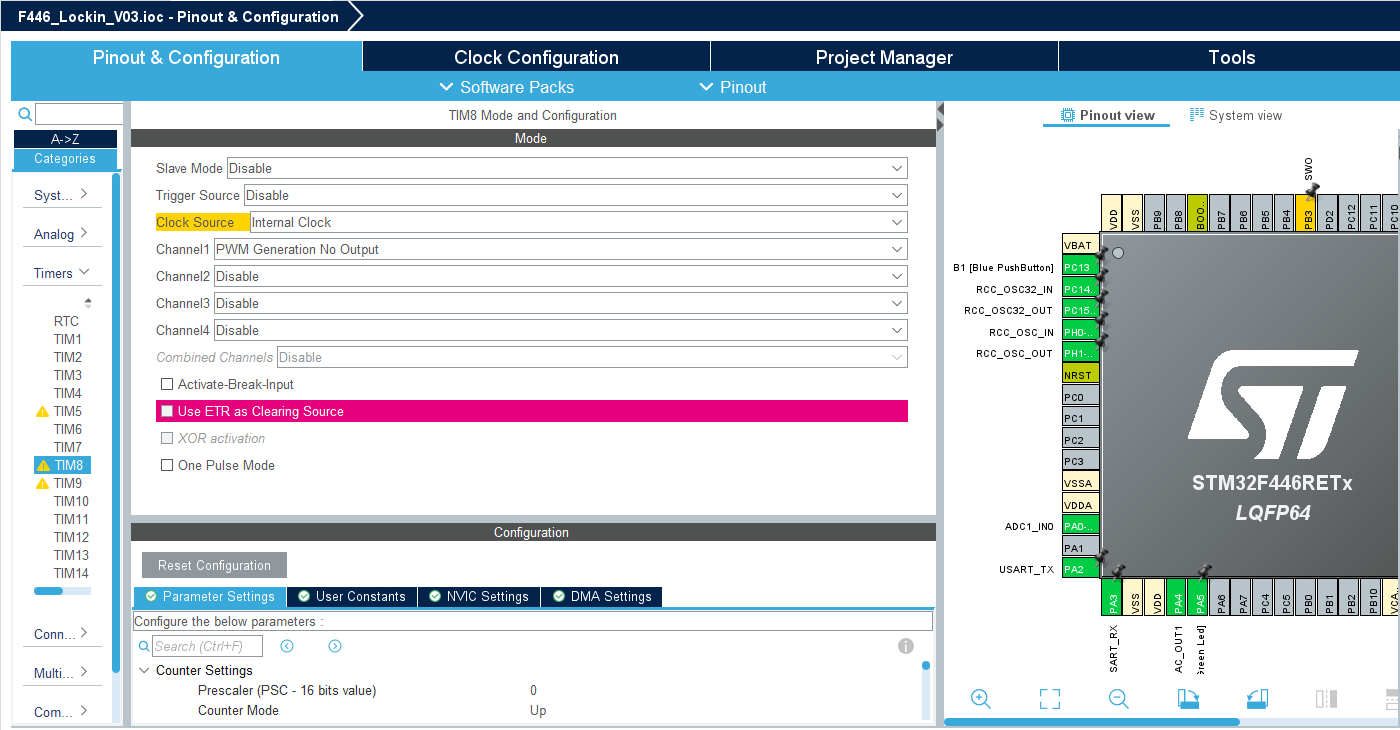Click the PA2 USART_TX pin
The image size is (1400, 730).
[x=1080, y=569]
